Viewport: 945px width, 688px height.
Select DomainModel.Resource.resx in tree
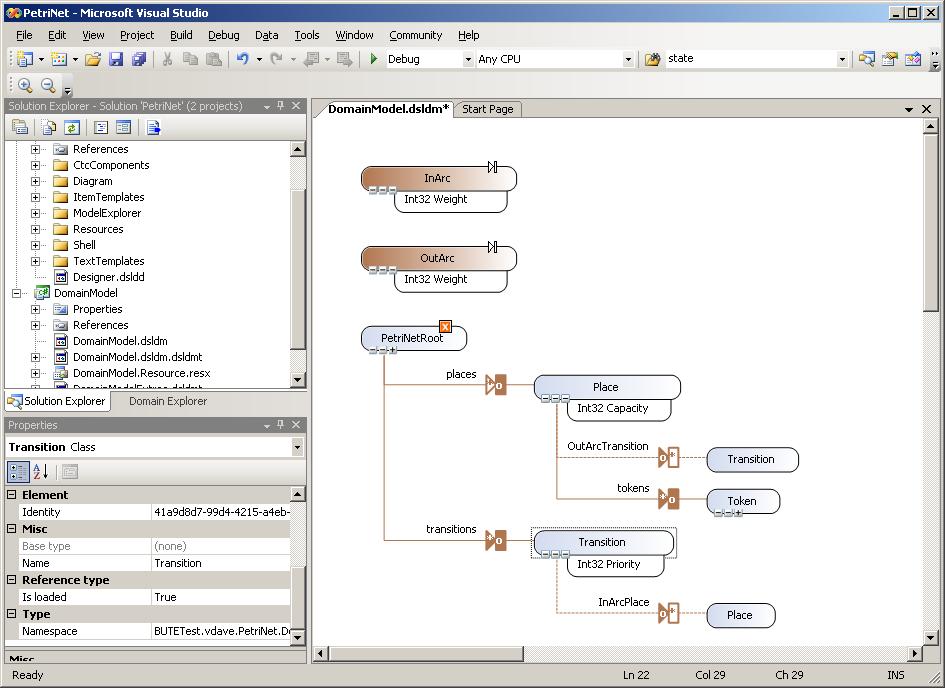click(142, 373)
